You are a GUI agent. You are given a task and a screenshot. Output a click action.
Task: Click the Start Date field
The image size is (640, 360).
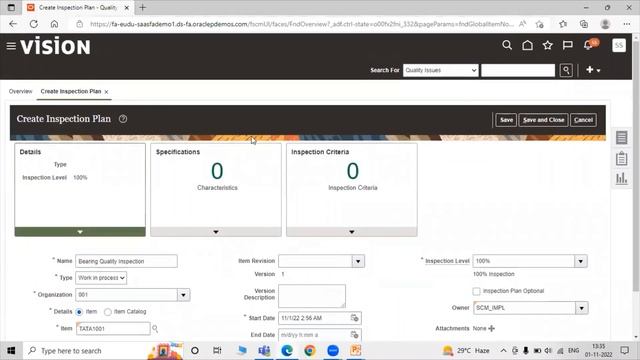tap(314, 318)
